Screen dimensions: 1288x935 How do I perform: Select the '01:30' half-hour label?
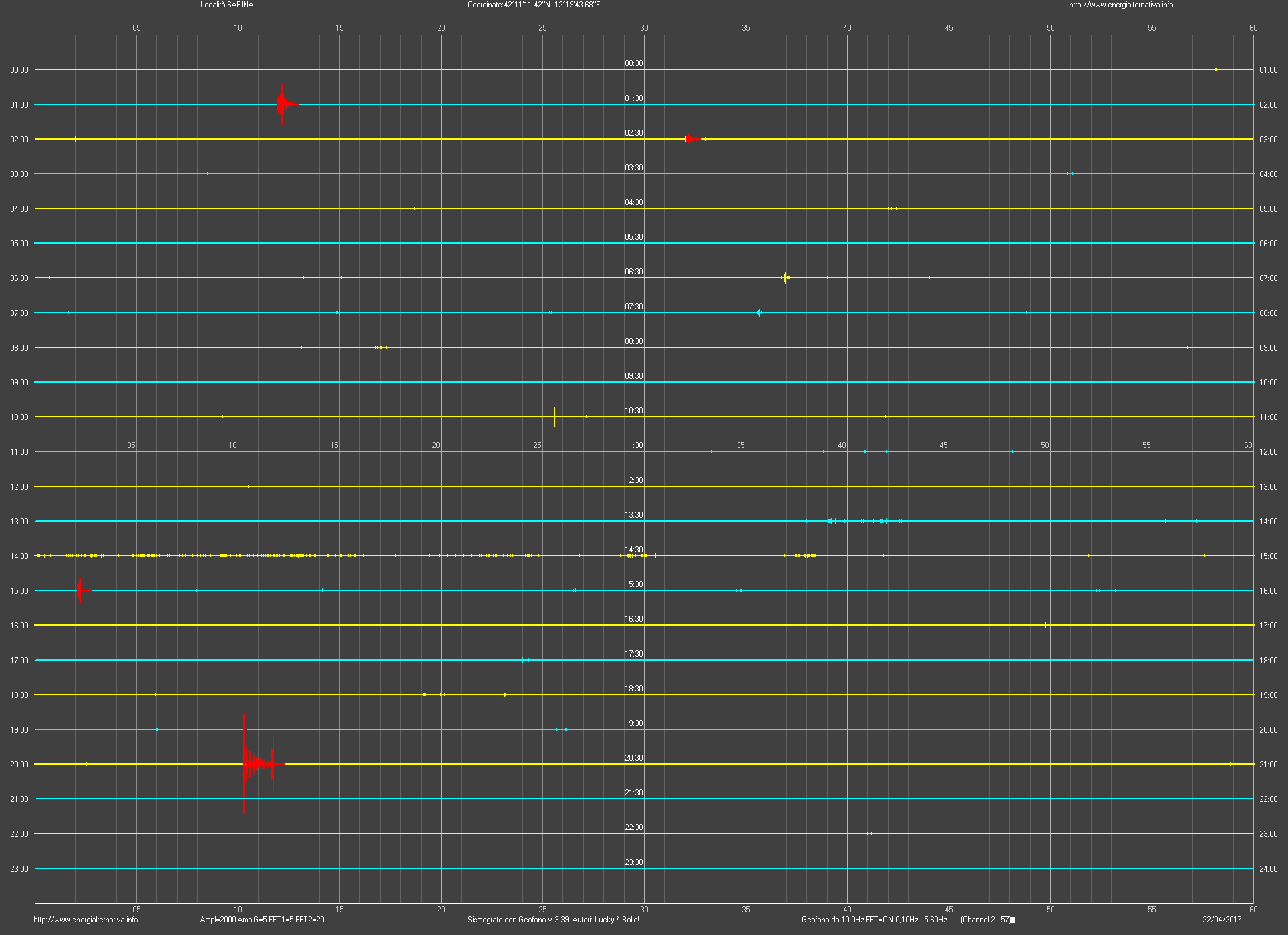(x=634, y=98)
